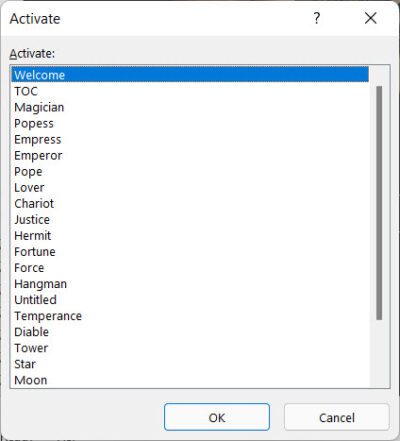Pick Chariot in the sheet list
The width and height of the screenshot is (400, 441).
coord(190,203)
